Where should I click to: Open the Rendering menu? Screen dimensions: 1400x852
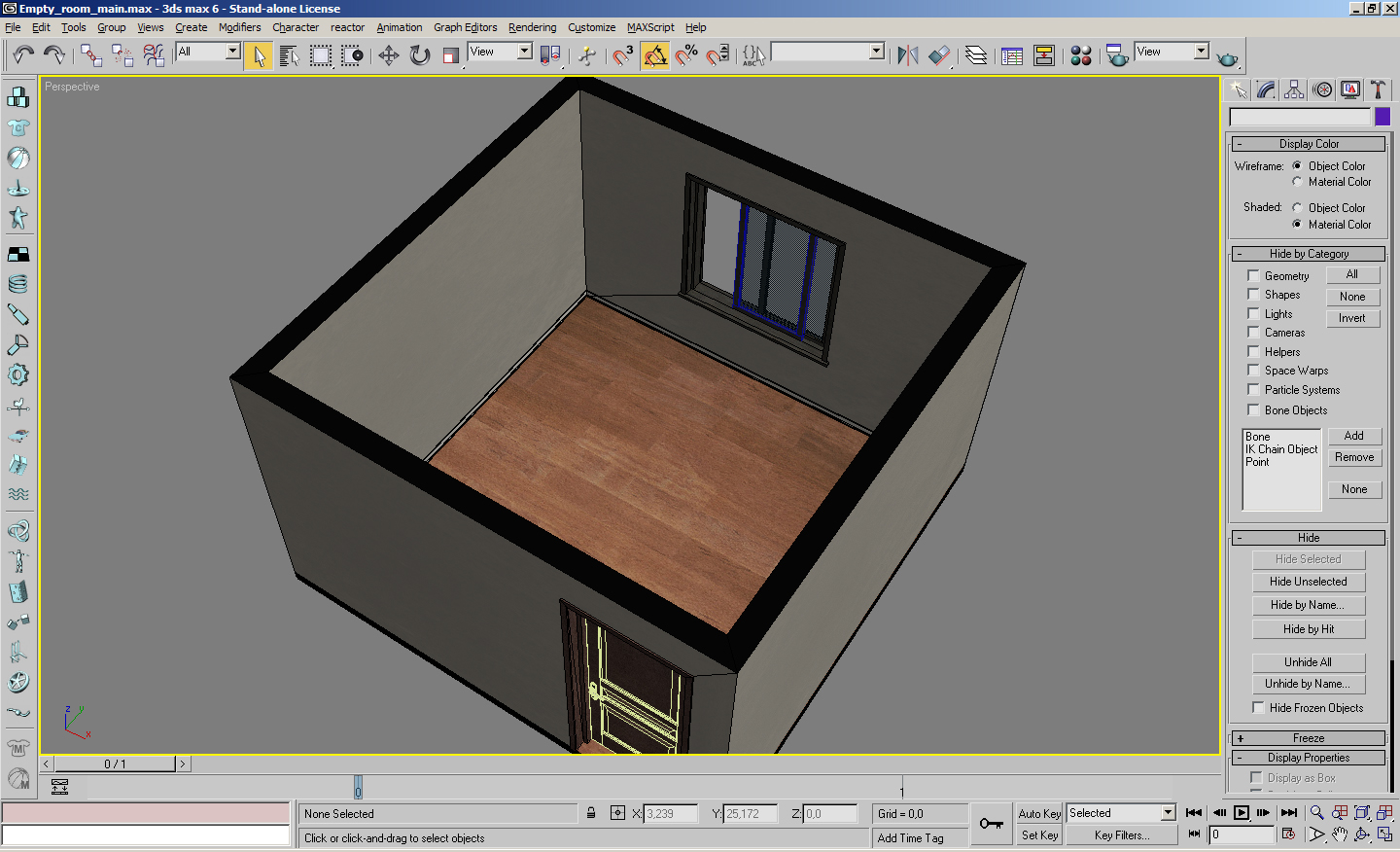(x=532, y=27)
